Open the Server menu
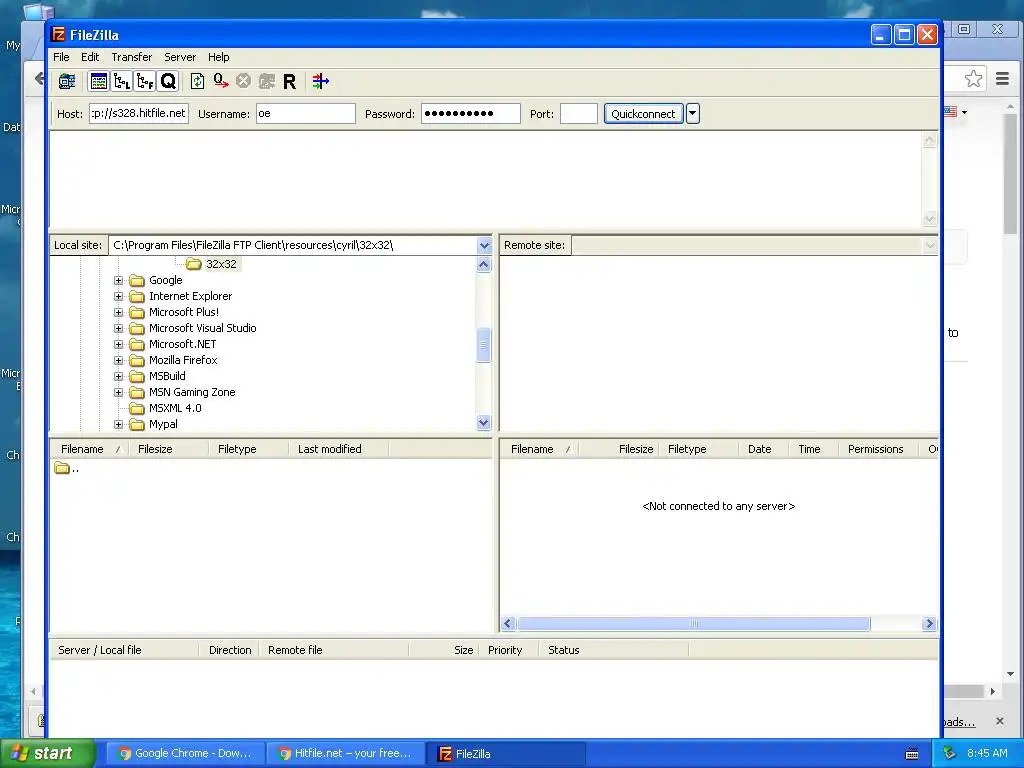Image resolution: width=1024 pixels, height=768 pixels. pyautogui.click(x=180, y=57)
